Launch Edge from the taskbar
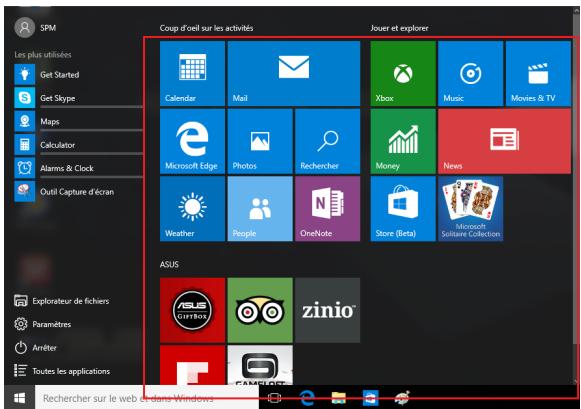This screenshot has height=409, width=581. point(307,398)
